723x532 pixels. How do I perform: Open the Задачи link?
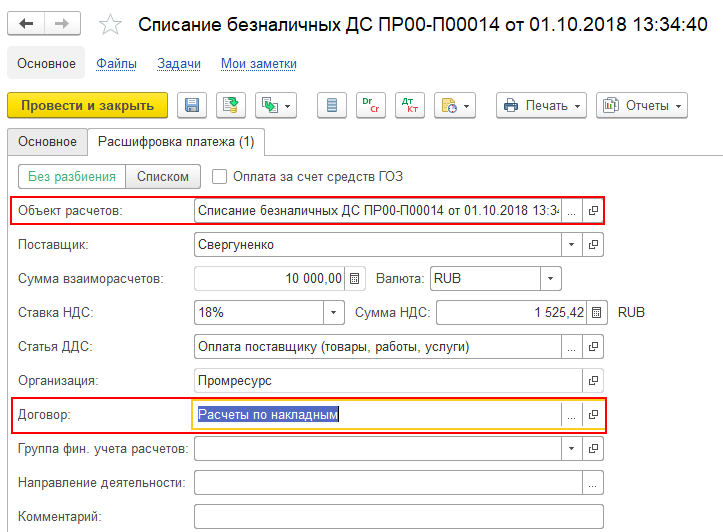pos(179,64)
